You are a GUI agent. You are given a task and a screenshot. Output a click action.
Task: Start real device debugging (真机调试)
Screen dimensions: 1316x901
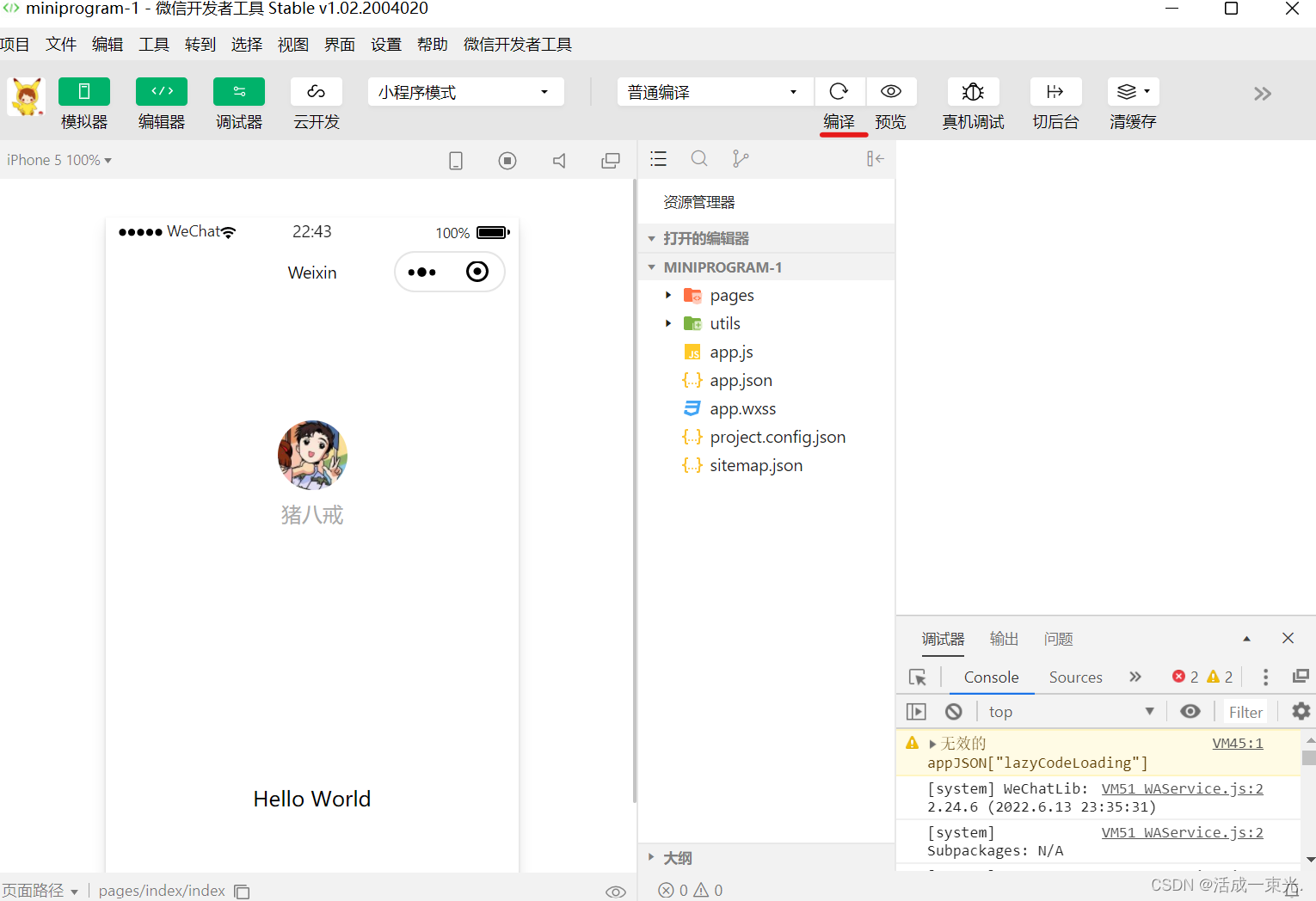pyautogui.click(x=973, y=91)
